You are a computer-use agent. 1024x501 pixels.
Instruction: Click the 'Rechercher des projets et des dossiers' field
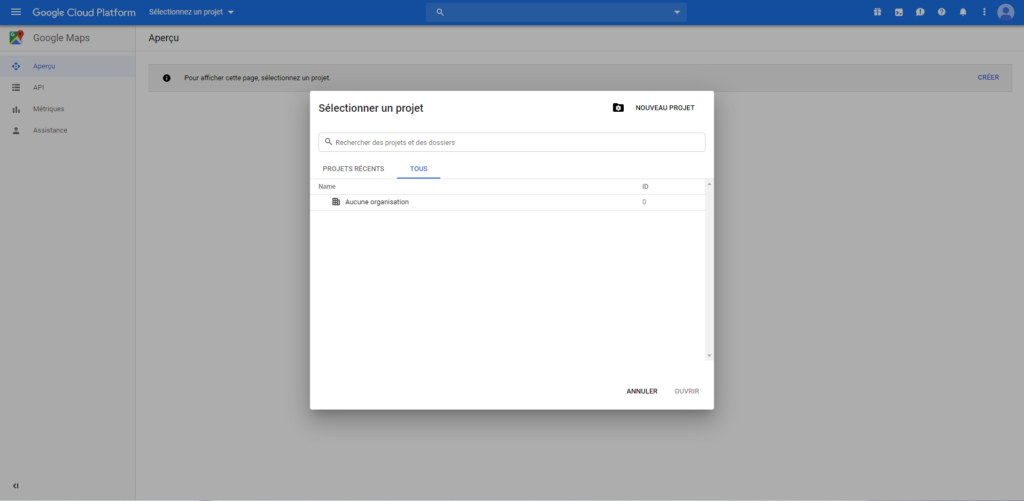512,142
